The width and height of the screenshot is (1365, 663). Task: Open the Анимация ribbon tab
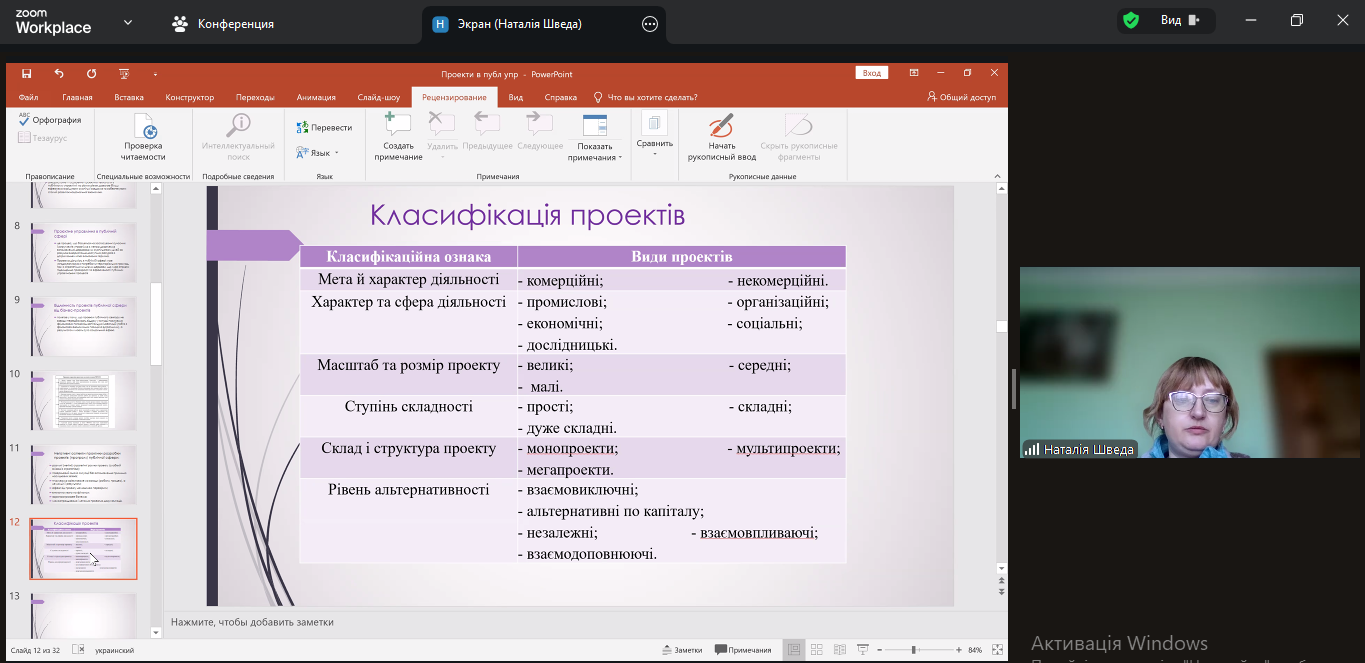point(316,97)
